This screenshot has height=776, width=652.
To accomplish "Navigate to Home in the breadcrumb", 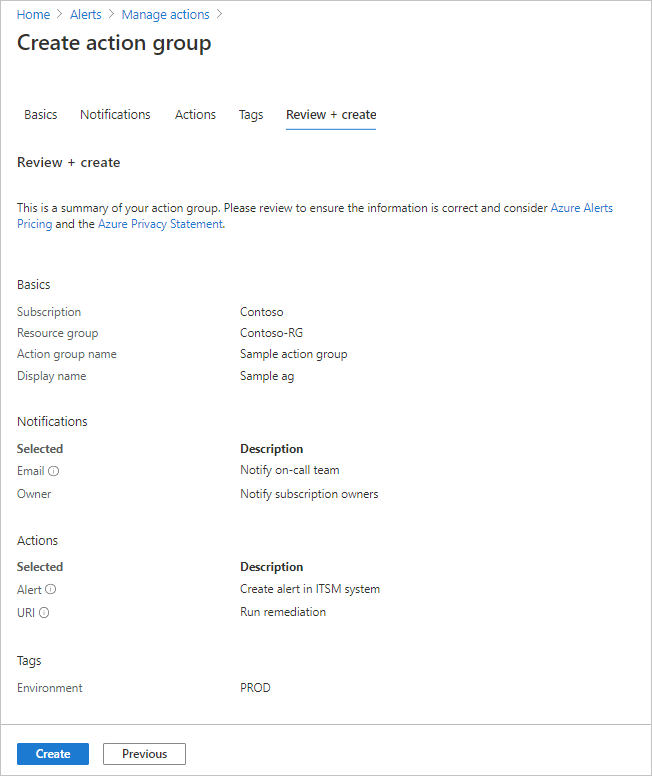I will click(x=33, y=15).
